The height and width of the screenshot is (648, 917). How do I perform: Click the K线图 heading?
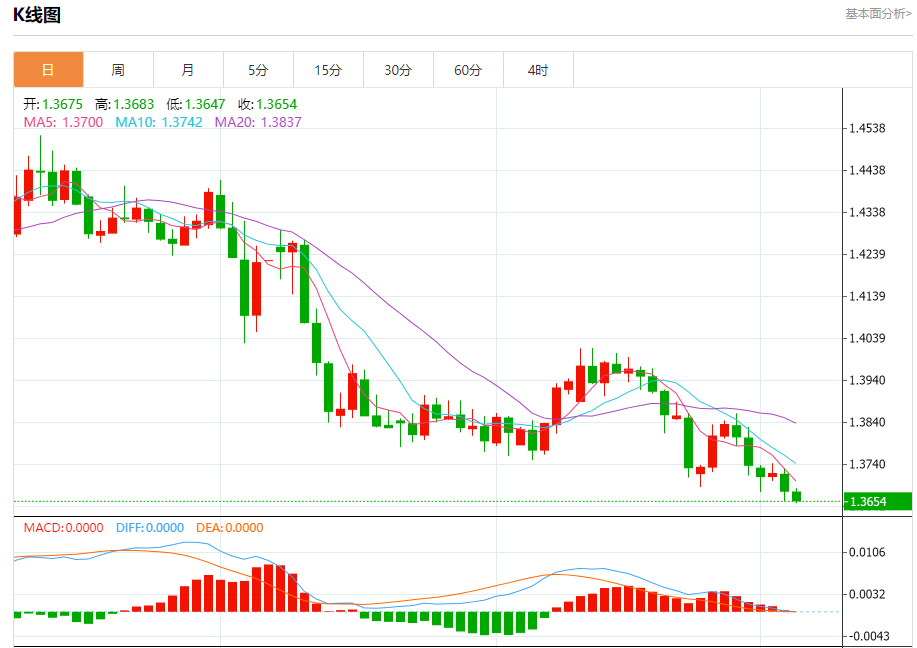click(37, 15)
